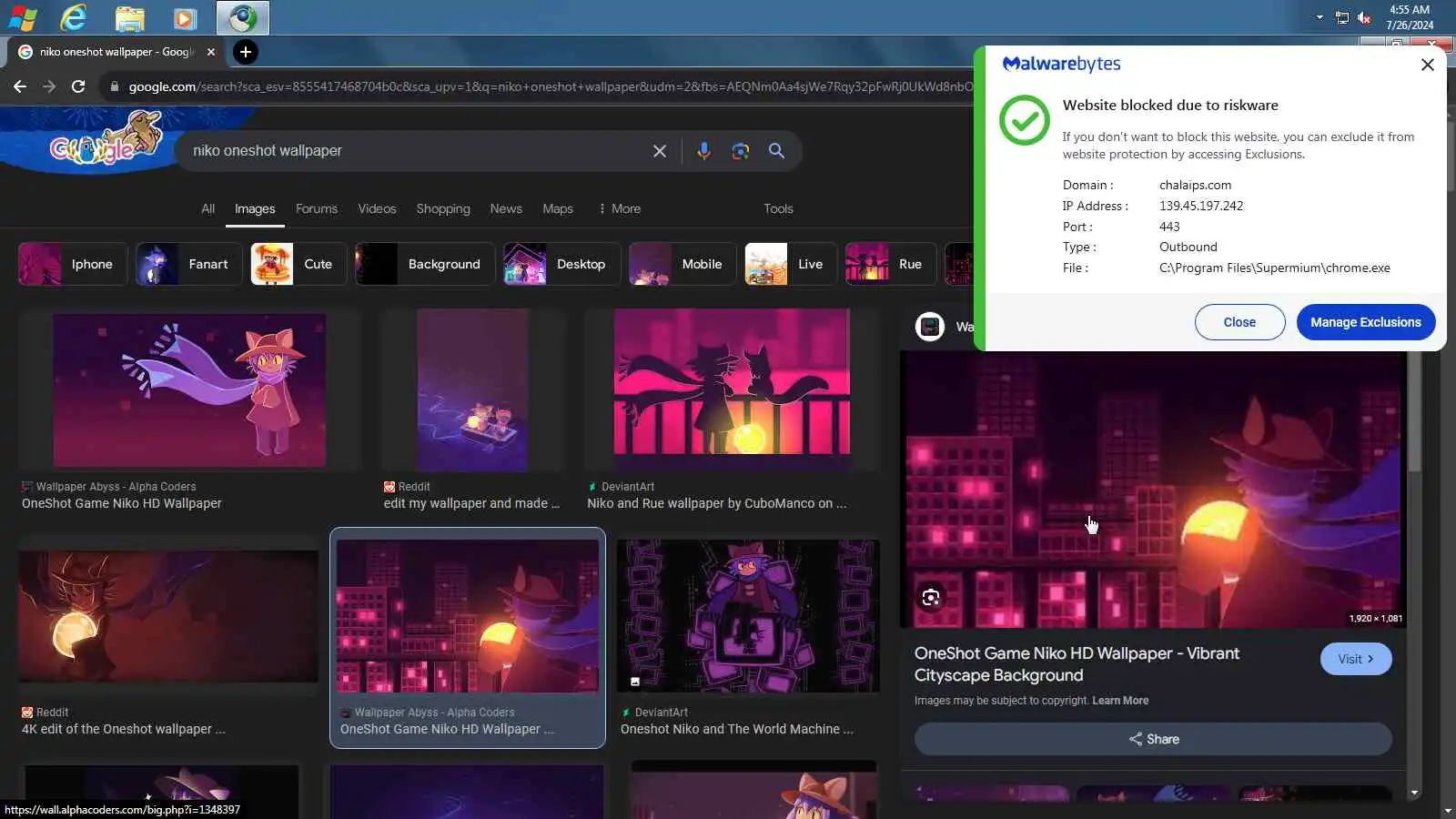Close the Malwarebytes notification with the X
This screenshot has width=1456, height=819.
coord(1427,65)
